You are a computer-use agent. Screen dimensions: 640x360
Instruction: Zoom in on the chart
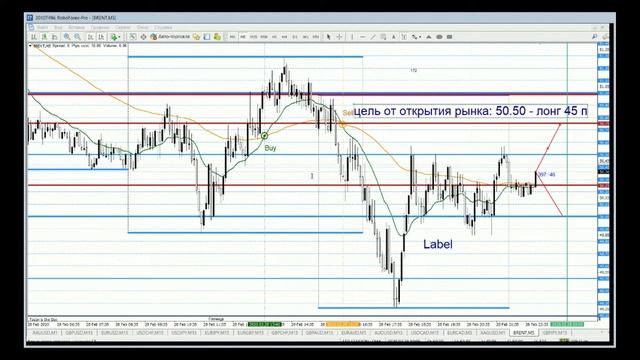pos(67,37)
